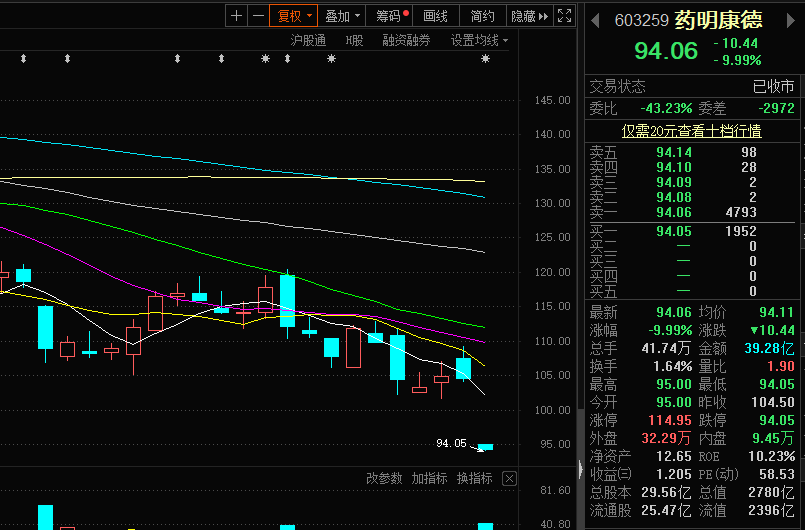The height and width of the screenshot is (530, 805).
Task: Close the indicator sub-panel
Action: pos(509,479)
